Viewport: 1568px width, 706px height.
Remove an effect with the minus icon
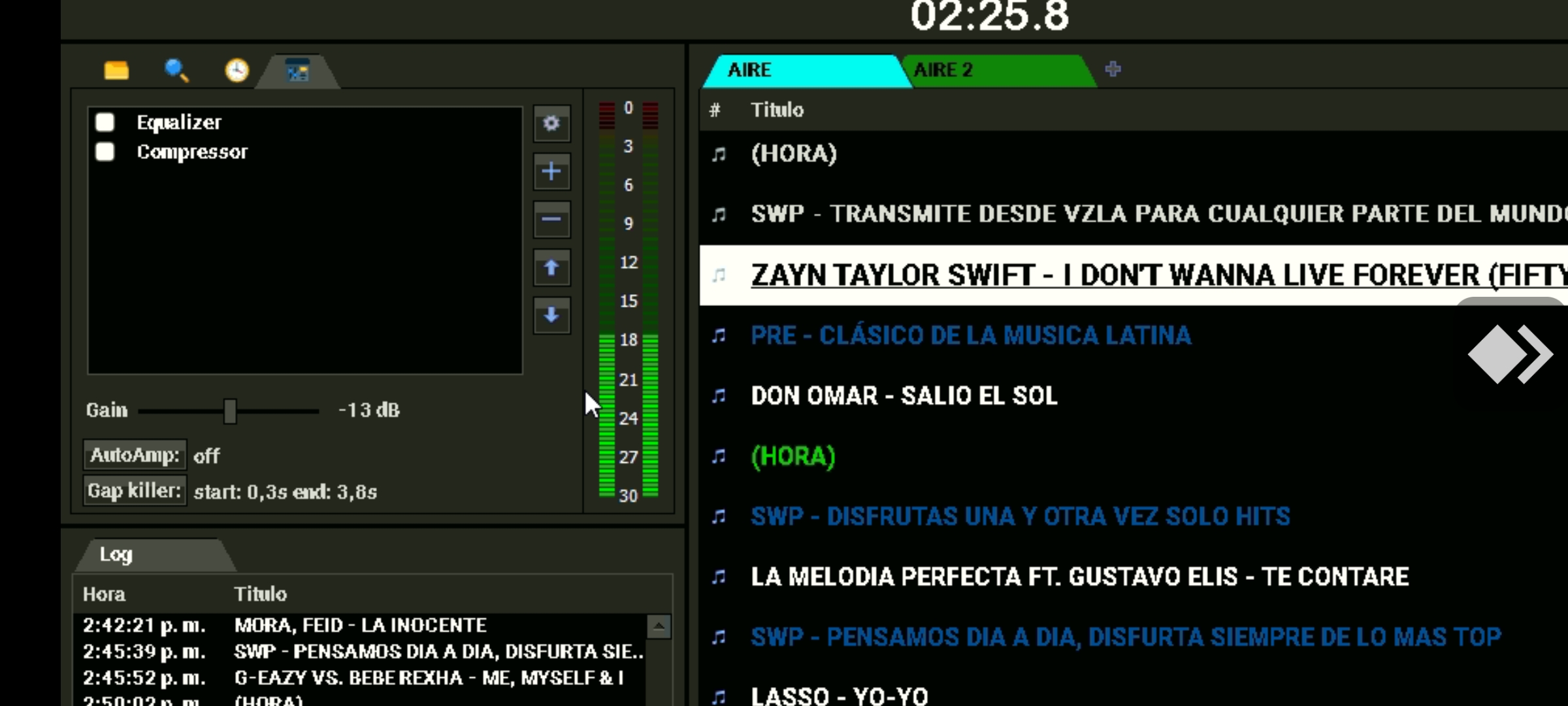click(x=551, y=219)
